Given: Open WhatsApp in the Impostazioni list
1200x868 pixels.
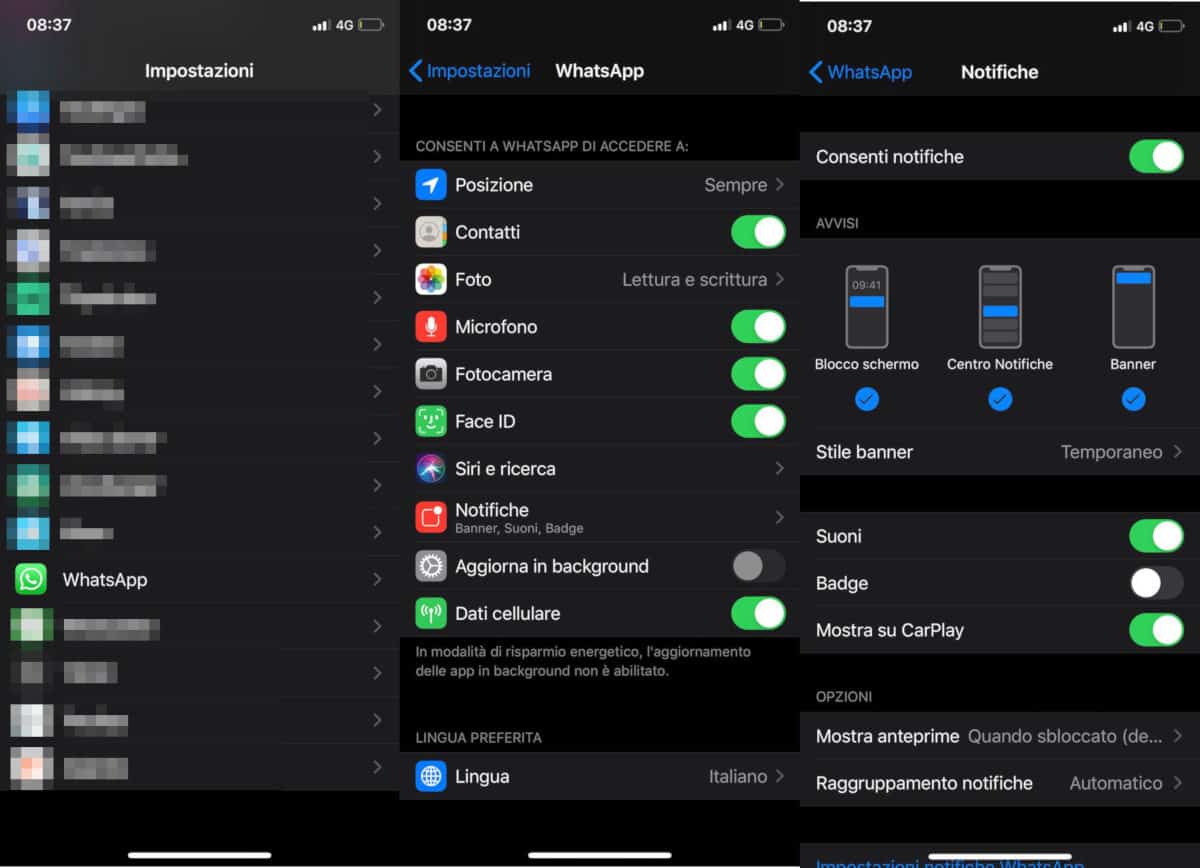Looking at the screenshot, I should [x=200, y=579].
